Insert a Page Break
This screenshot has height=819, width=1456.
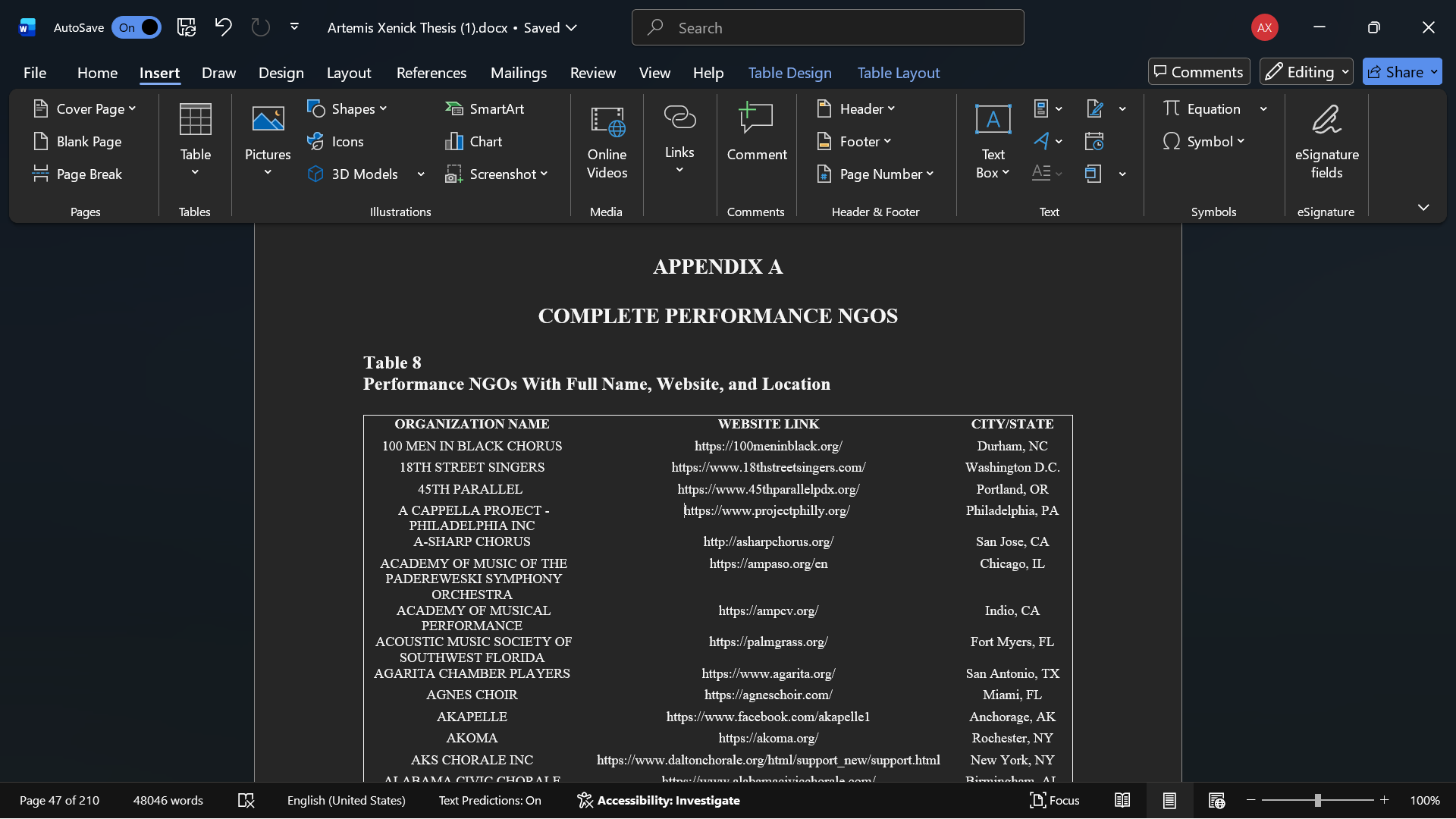pyautogui.click(x=77, y=174)
